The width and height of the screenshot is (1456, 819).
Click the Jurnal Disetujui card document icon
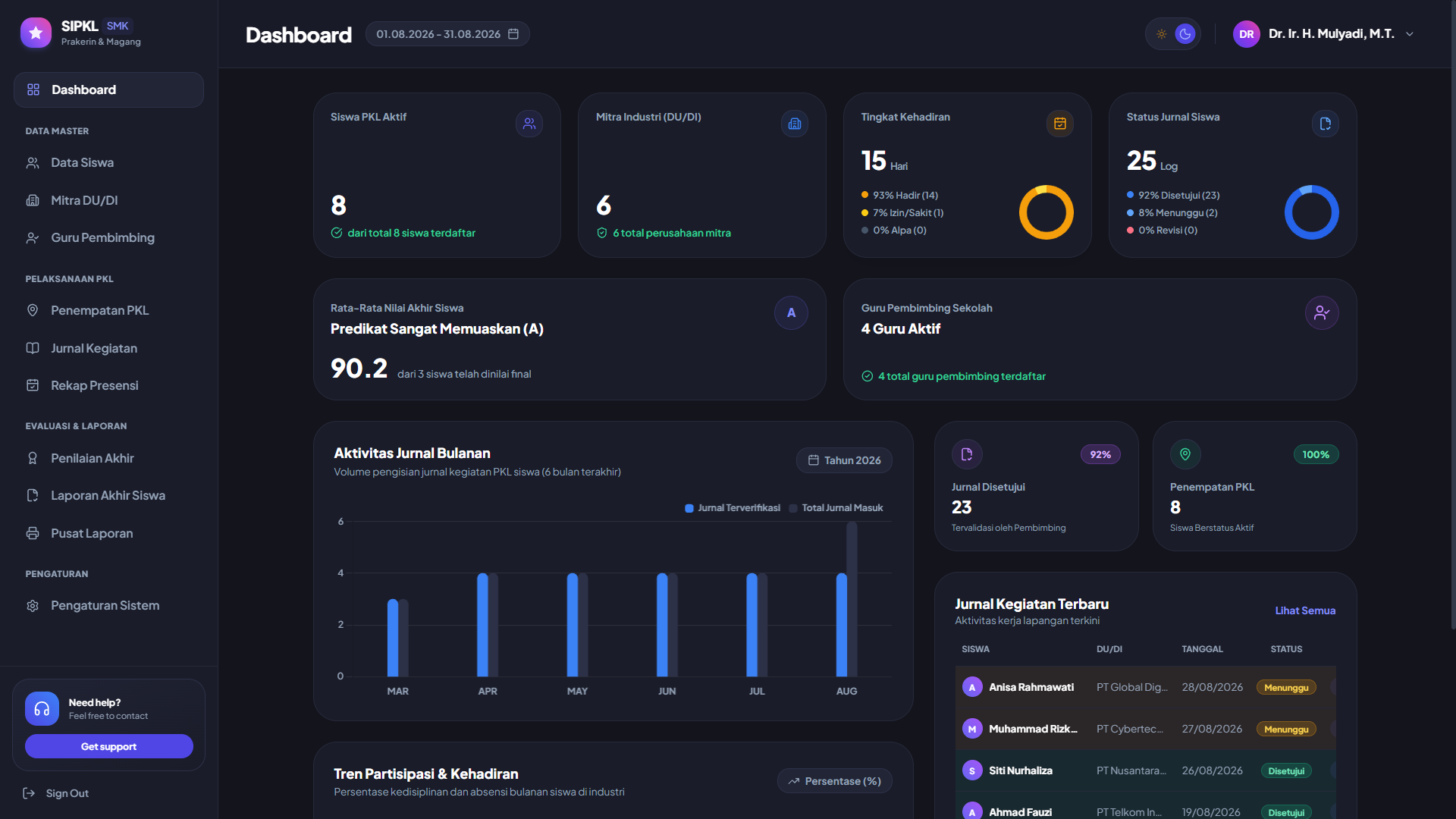click(x=967, y=454)
